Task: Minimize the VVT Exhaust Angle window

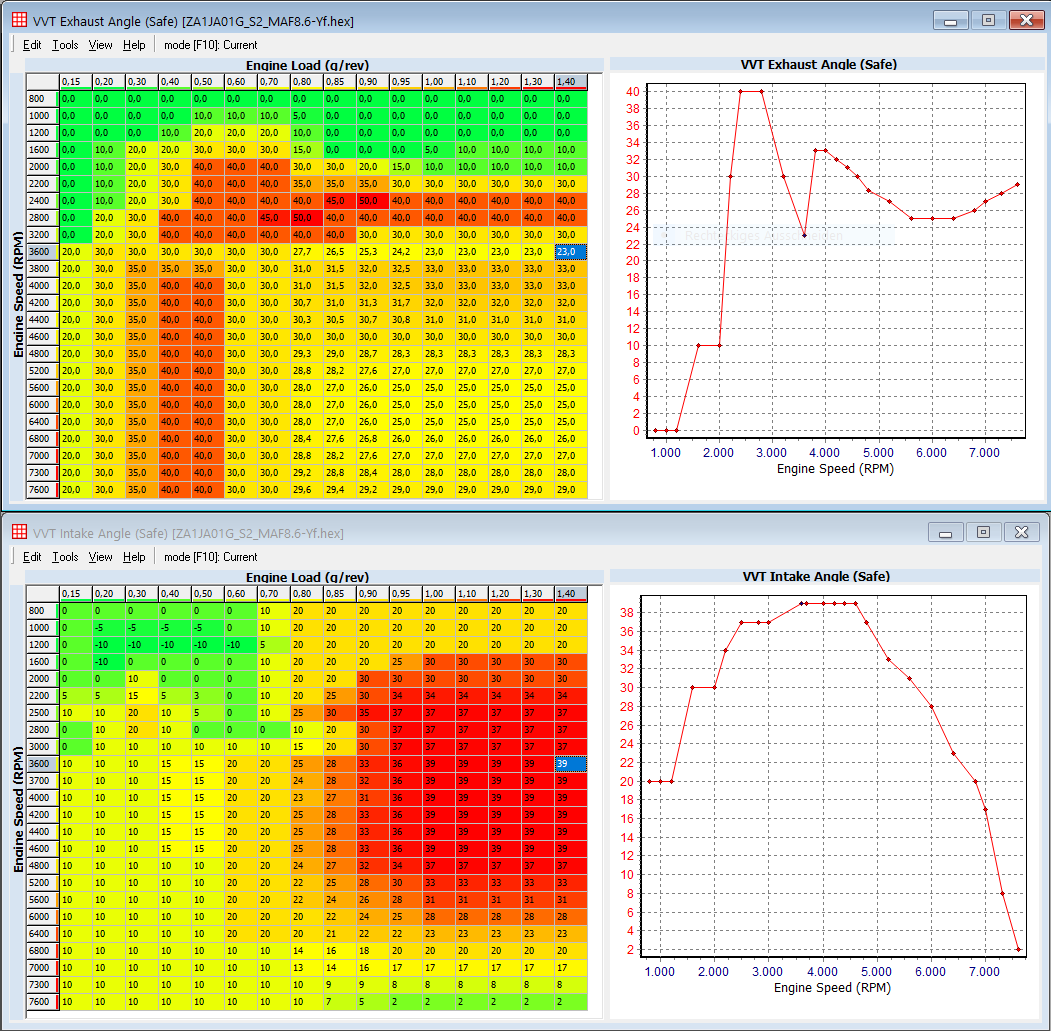Action: tap(950, 20)
